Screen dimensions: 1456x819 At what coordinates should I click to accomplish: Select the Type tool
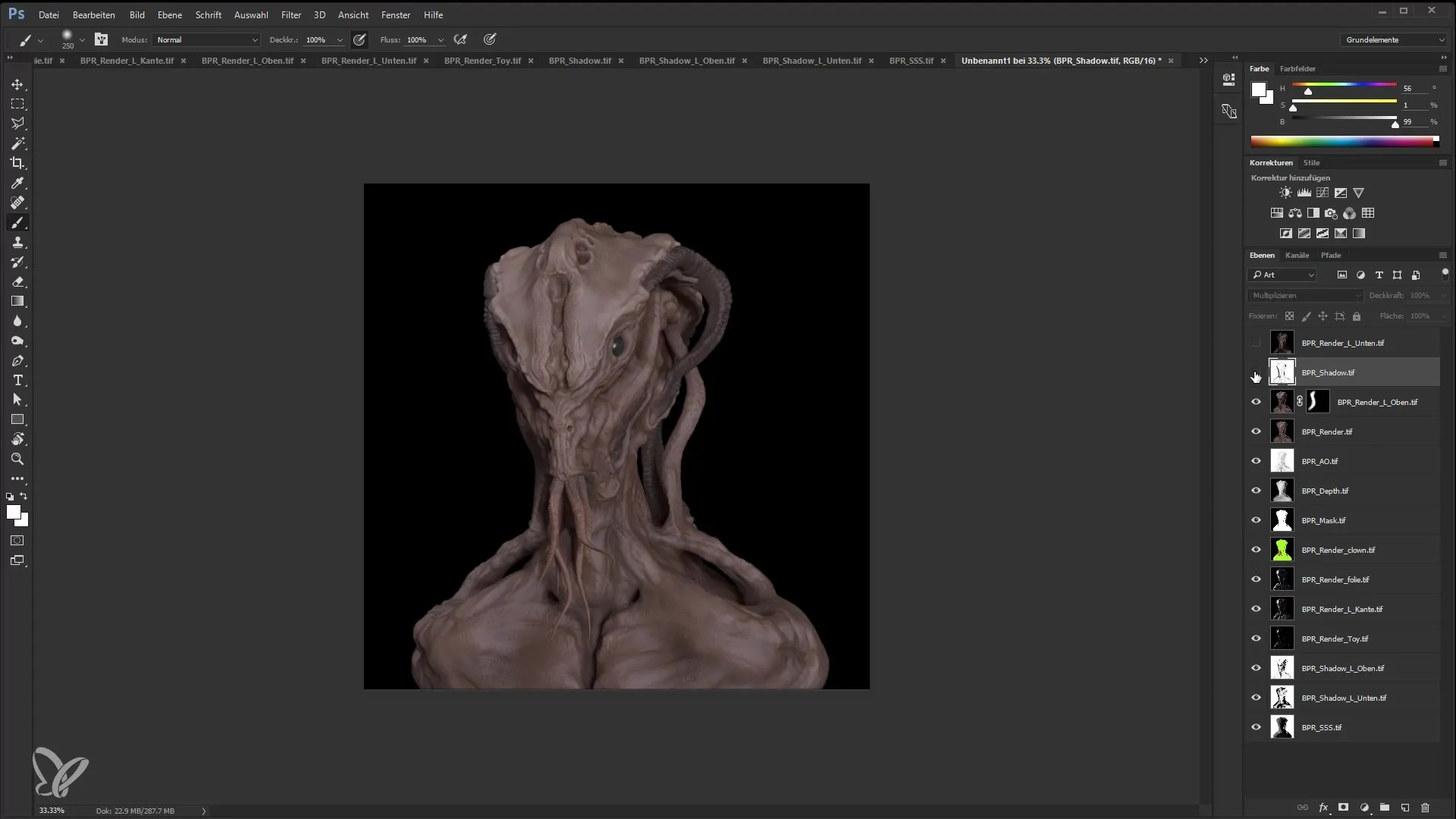pyautogui.click(x=17, y=381)
